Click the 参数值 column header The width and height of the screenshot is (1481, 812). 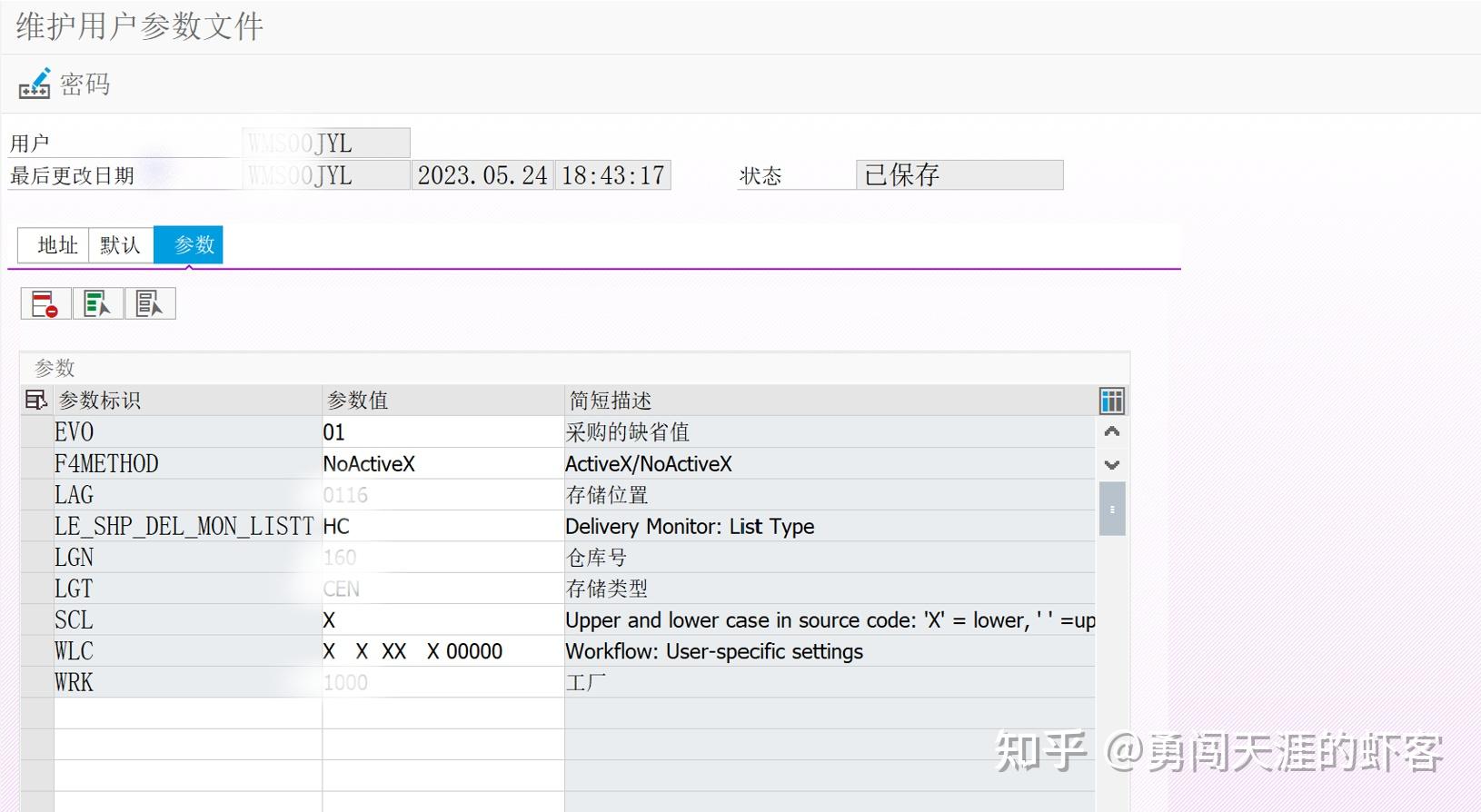pyautogui.click(x=442, y=401)
